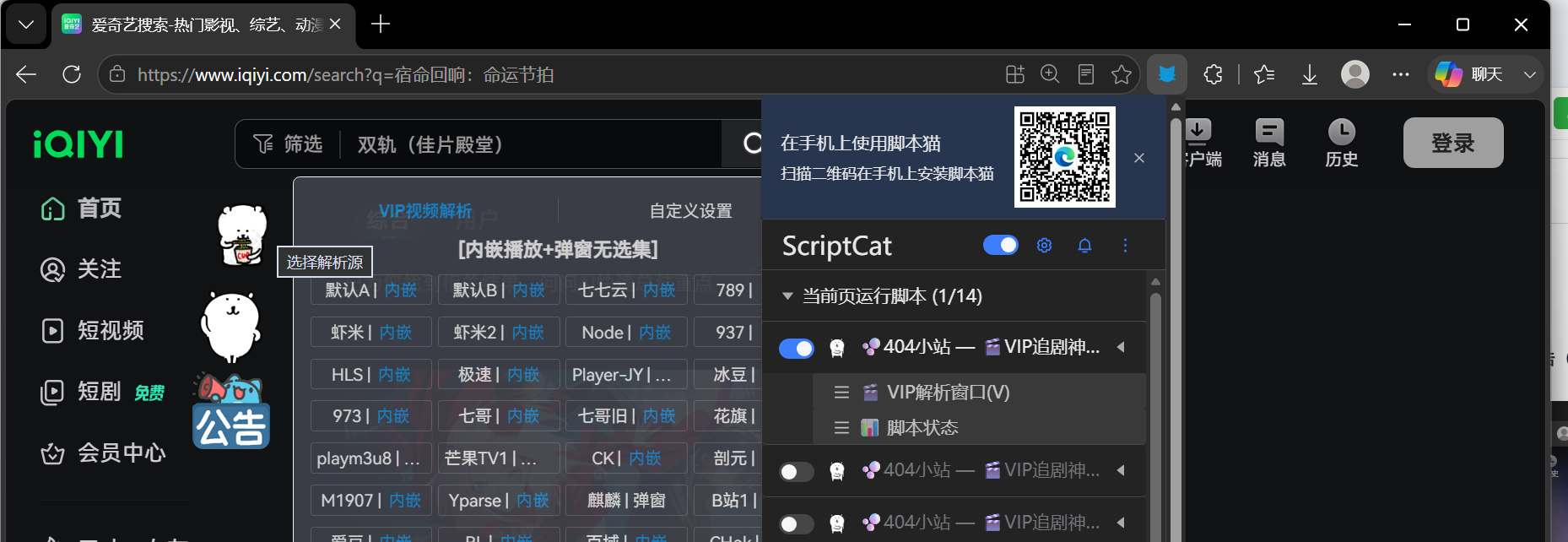Switch to VIP视频解析 tab
The image size is (1568, 542).
point(425,211)
